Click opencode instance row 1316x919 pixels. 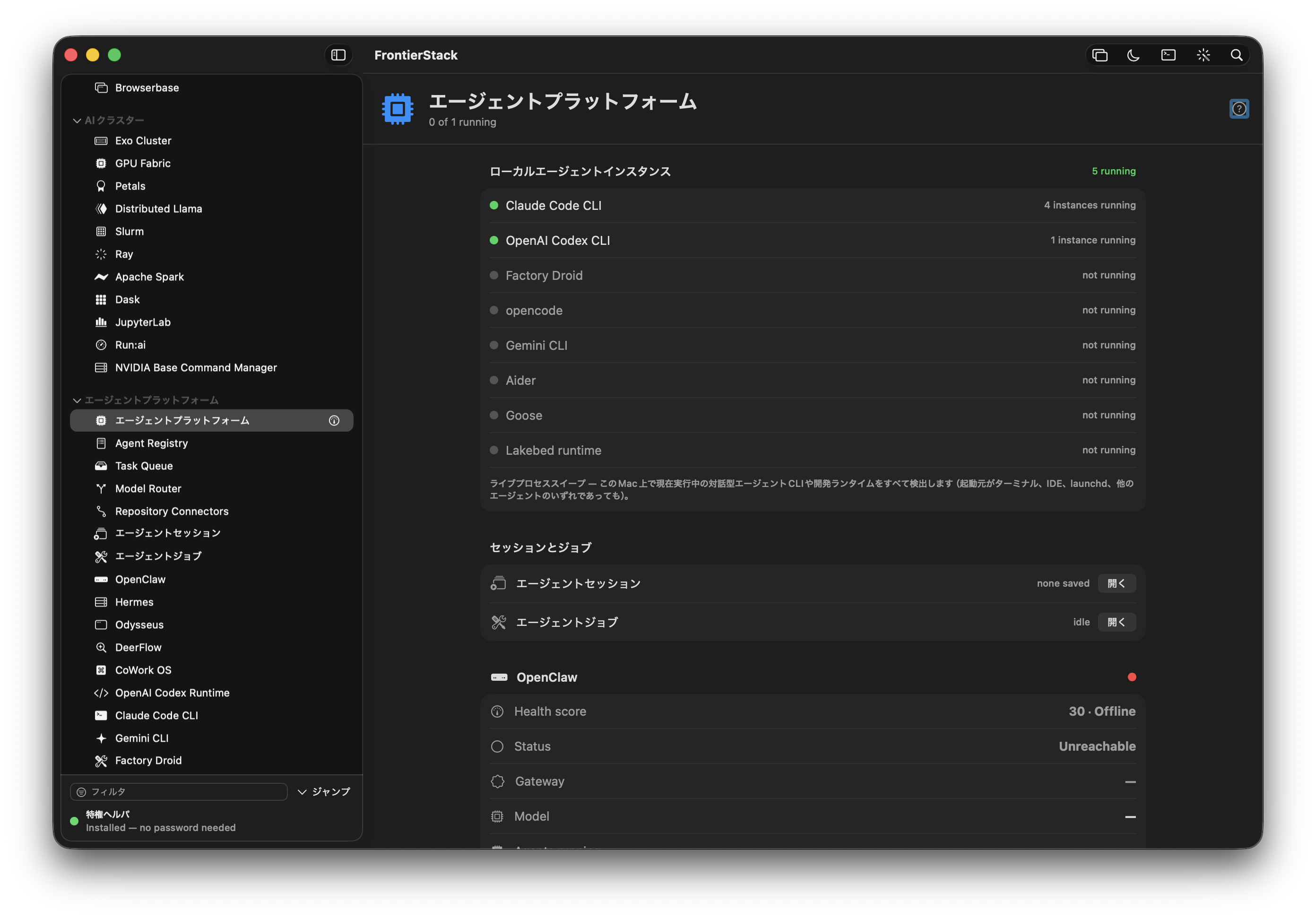812,310
